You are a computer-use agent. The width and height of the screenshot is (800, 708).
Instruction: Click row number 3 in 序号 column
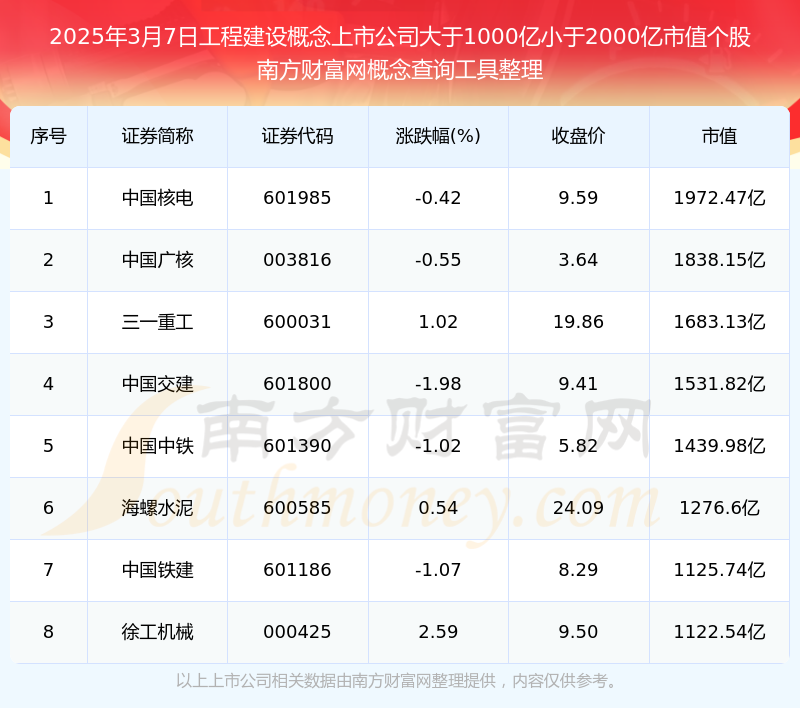coord(48,322)
